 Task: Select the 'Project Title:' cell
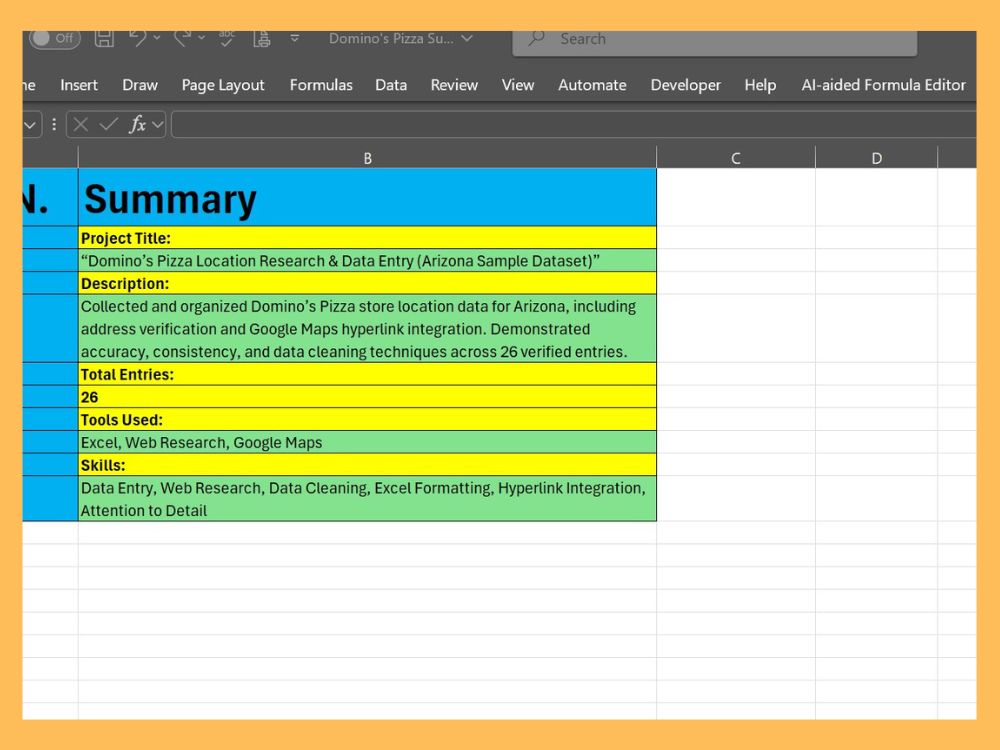[x=367, y=238]
